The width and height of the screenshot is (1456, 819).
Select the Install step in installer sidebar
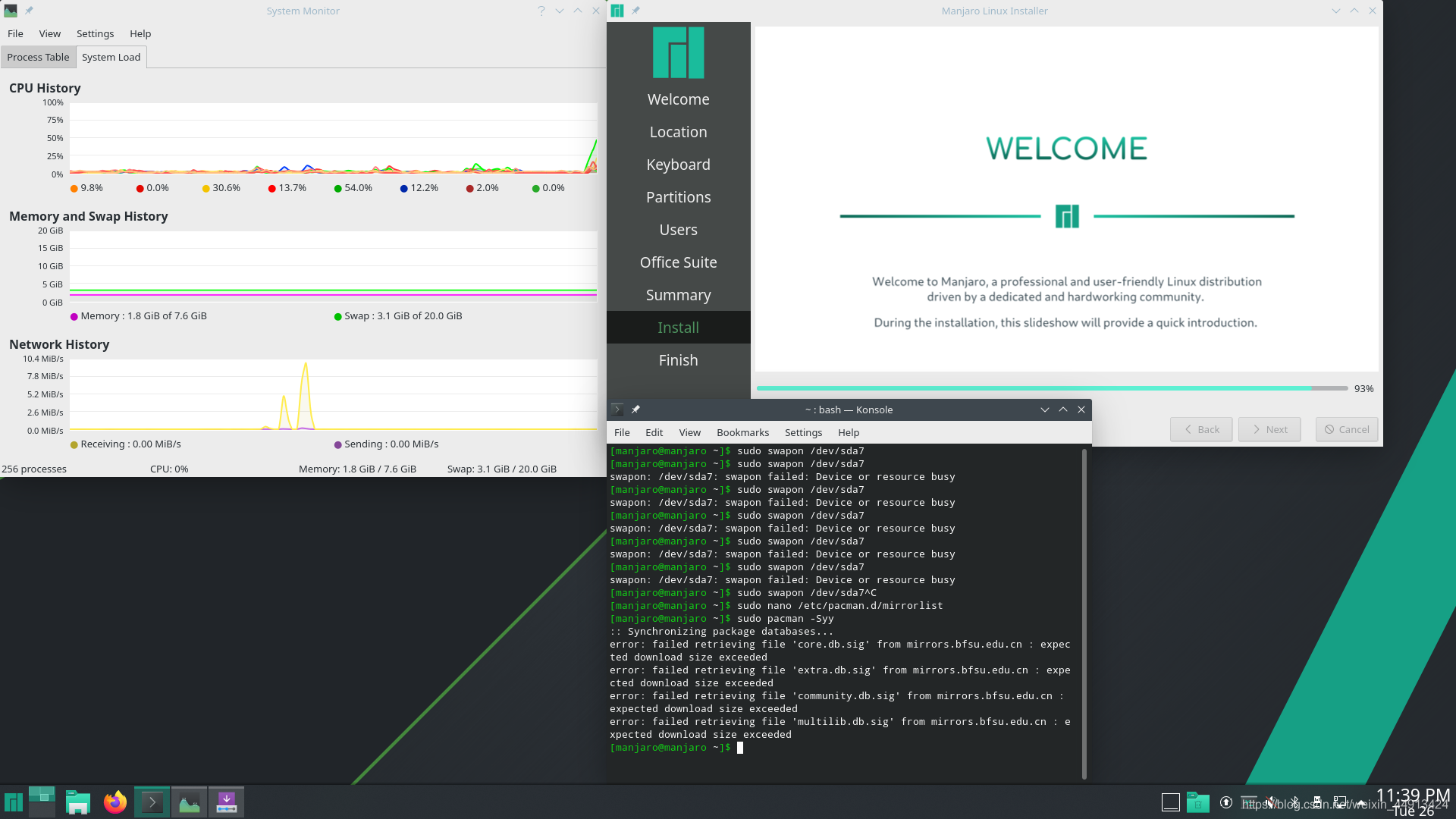click(679, 328)
